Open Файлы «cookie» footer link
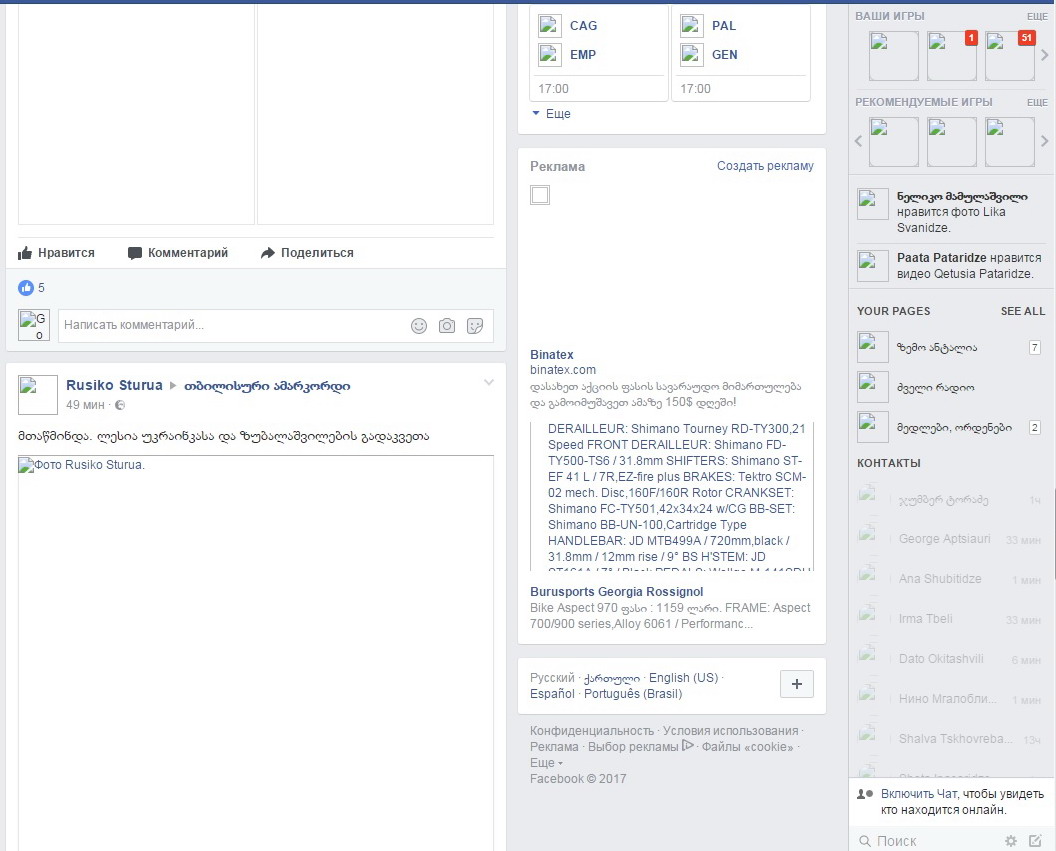Screen dimensions: 1056x851 pyautogui.click(x=748, y=747)
